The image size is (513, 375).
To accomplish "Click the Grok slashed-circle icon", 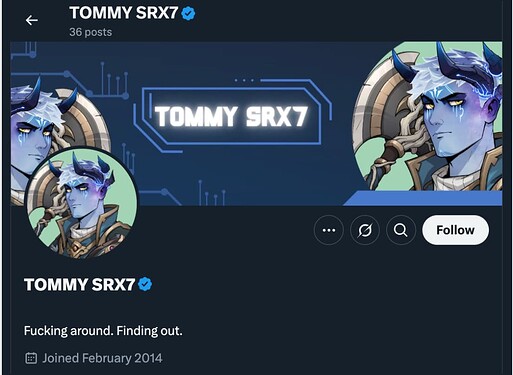I will pos(365,230).
